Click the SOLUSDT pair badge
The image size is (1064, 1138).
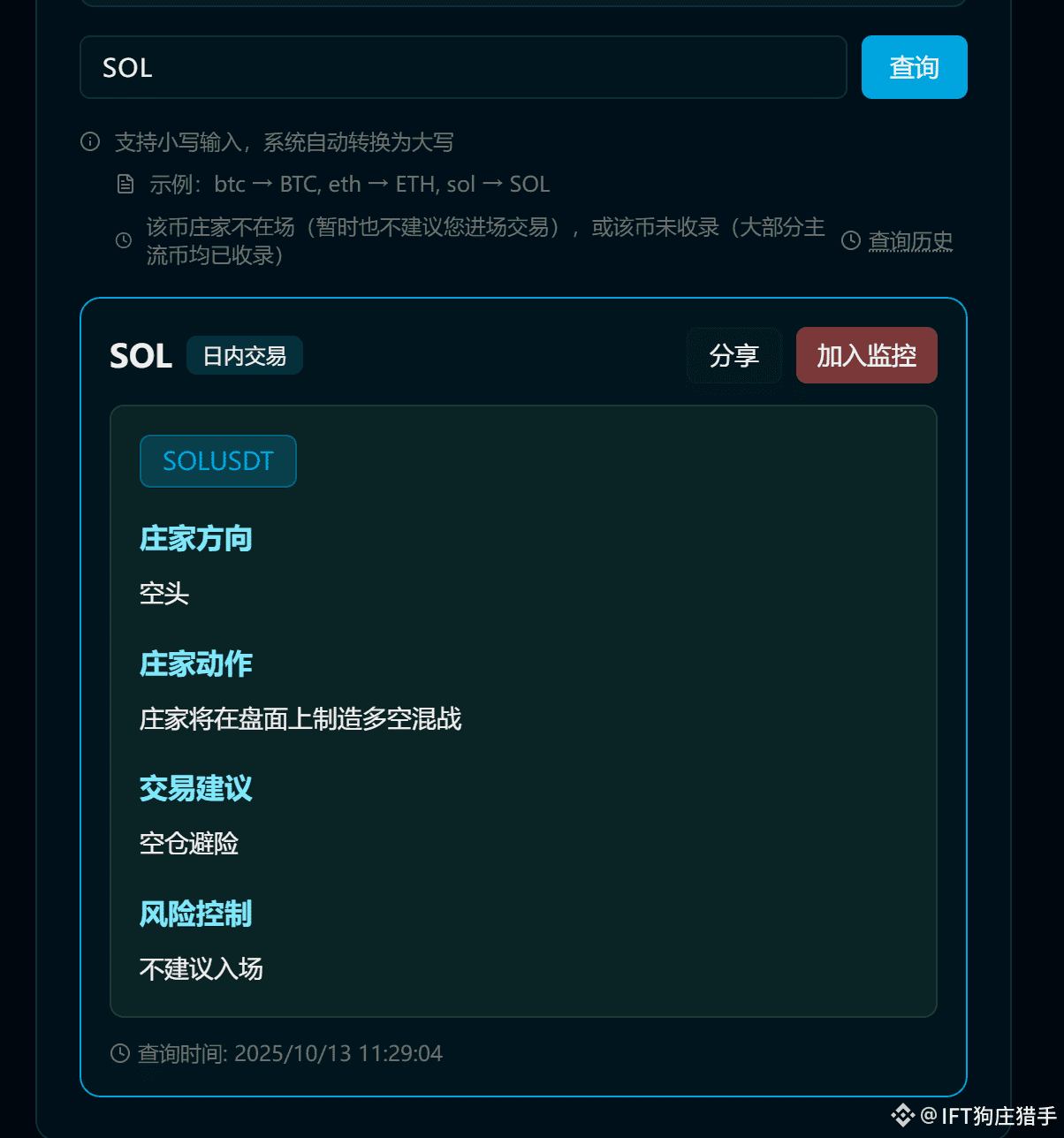point(218,461)
